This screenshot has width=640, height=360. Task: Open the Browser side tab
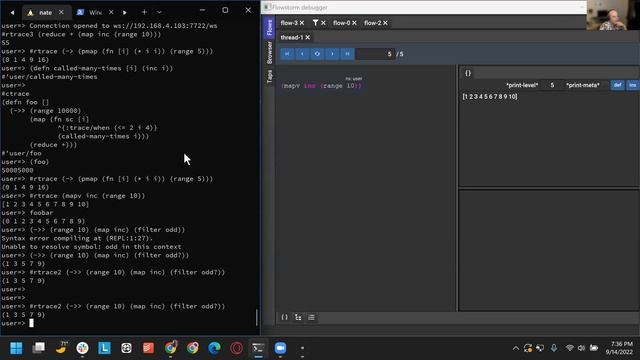269,52
